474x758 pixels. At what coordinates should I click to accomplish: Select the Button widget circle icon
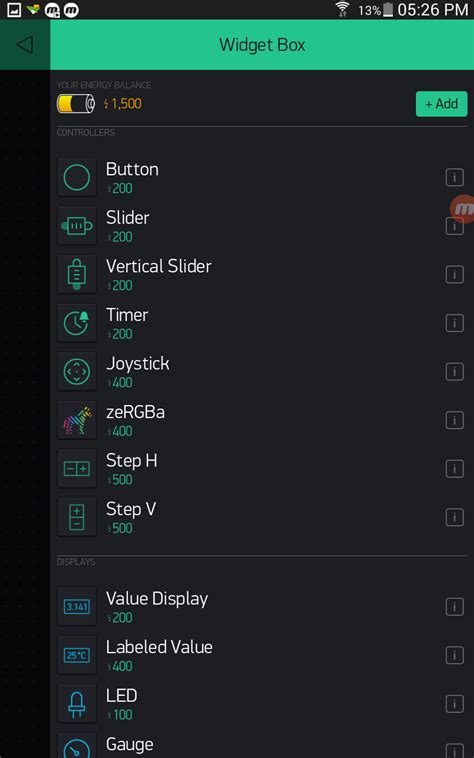[77, 177]
